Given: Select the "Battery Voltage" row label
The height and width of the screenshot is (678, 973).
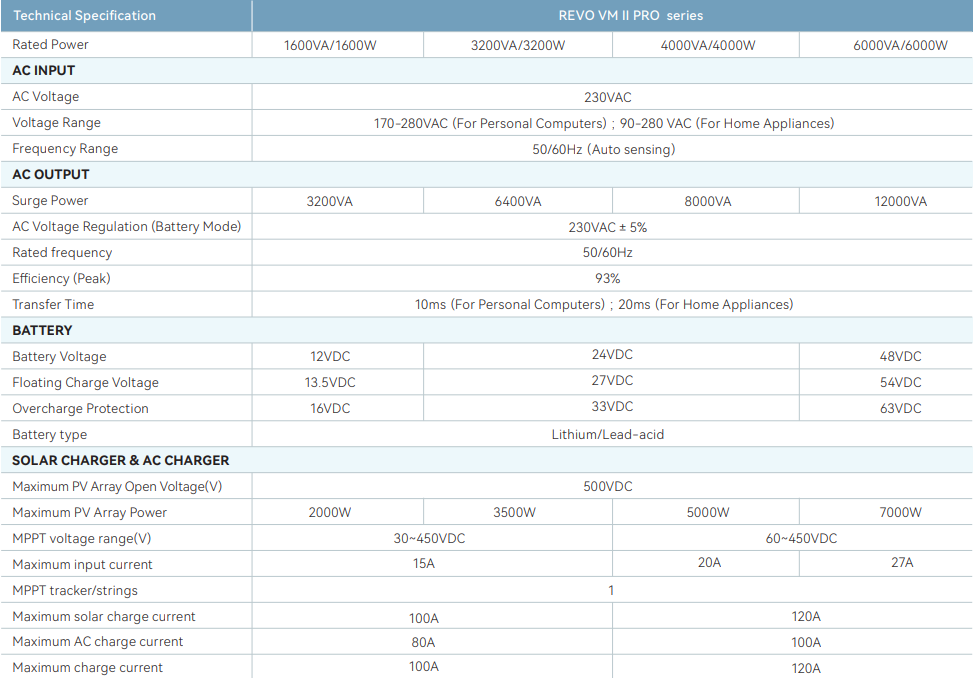Looking at the screenshot, I should [x=60, y=357].
